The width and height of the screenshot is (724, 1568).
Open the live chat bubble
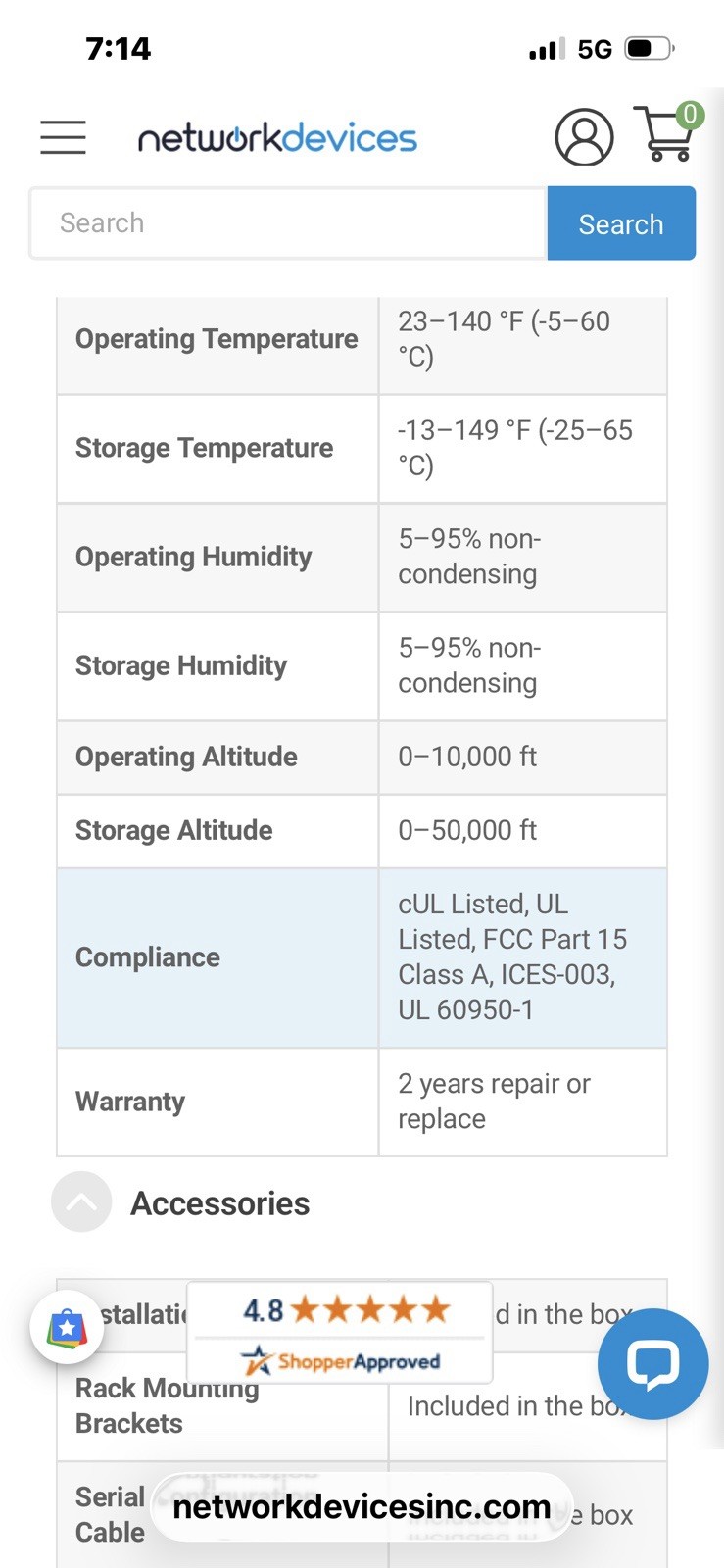tap(652, 1363)
